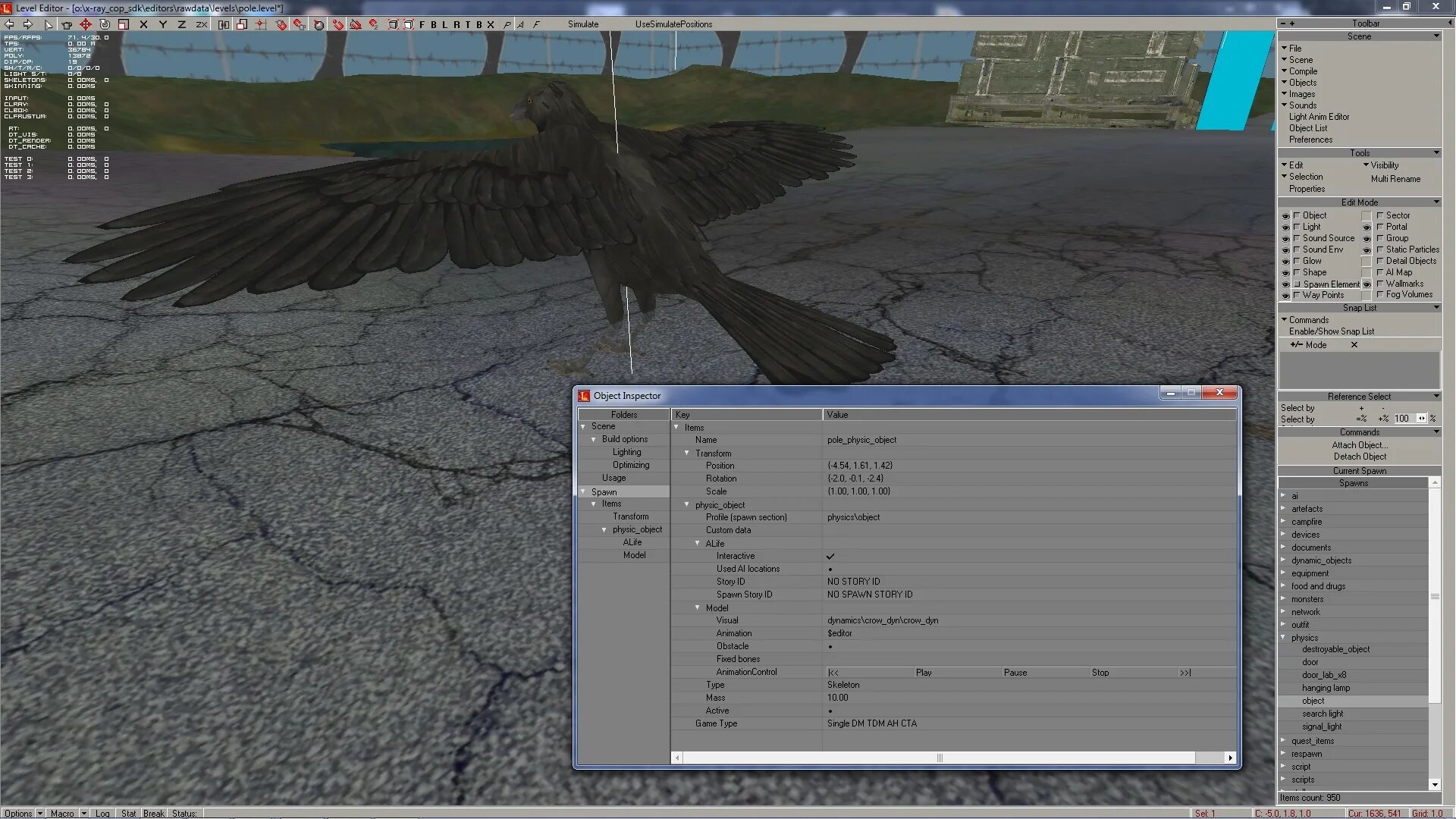This screenshot has height=819, width=1456.
Task: Activate the Move tool on the toolbar
Action: coord(85,24)
